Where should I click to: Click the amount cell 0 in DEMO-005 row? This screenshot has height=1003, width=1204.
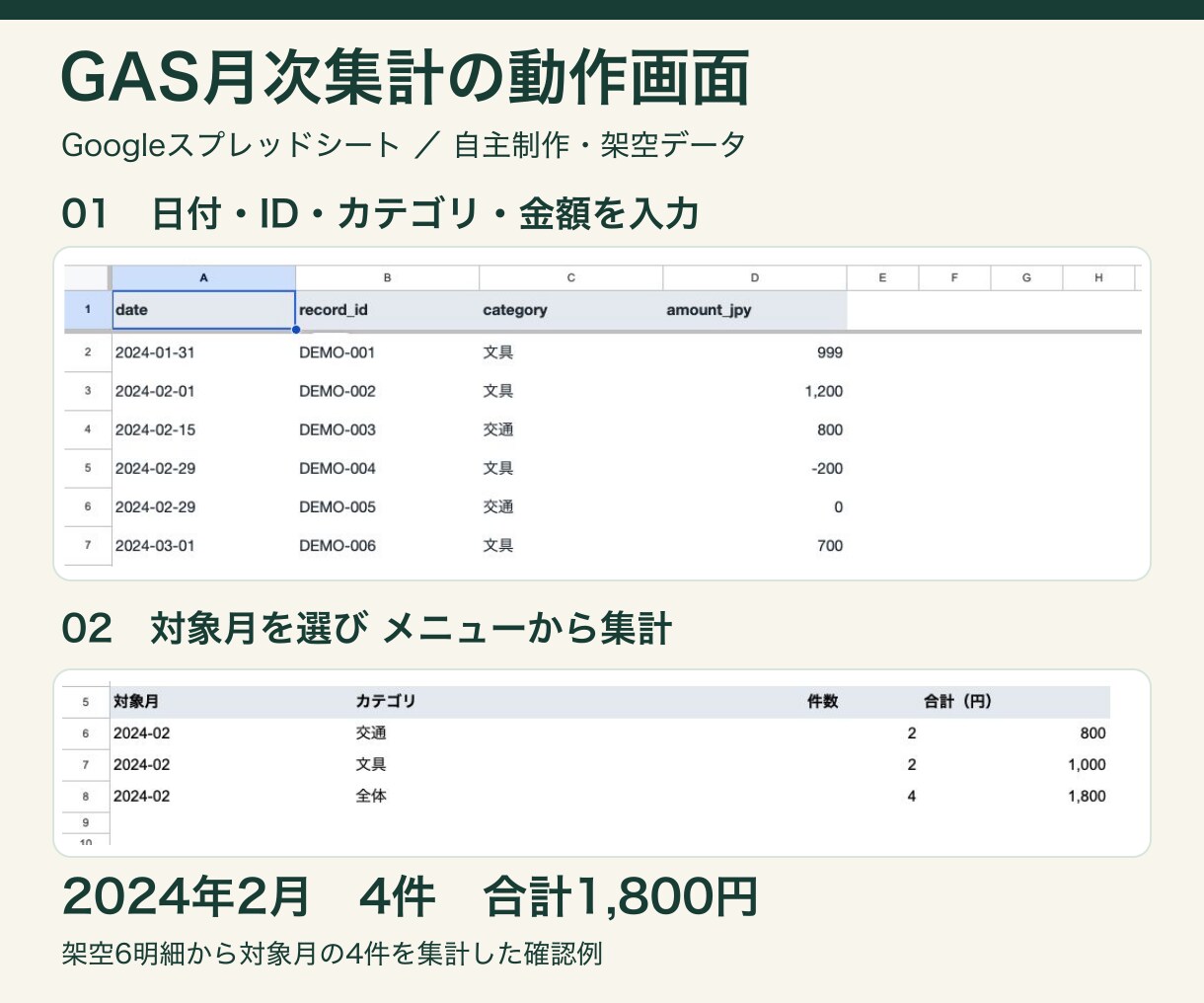point(754,506)
